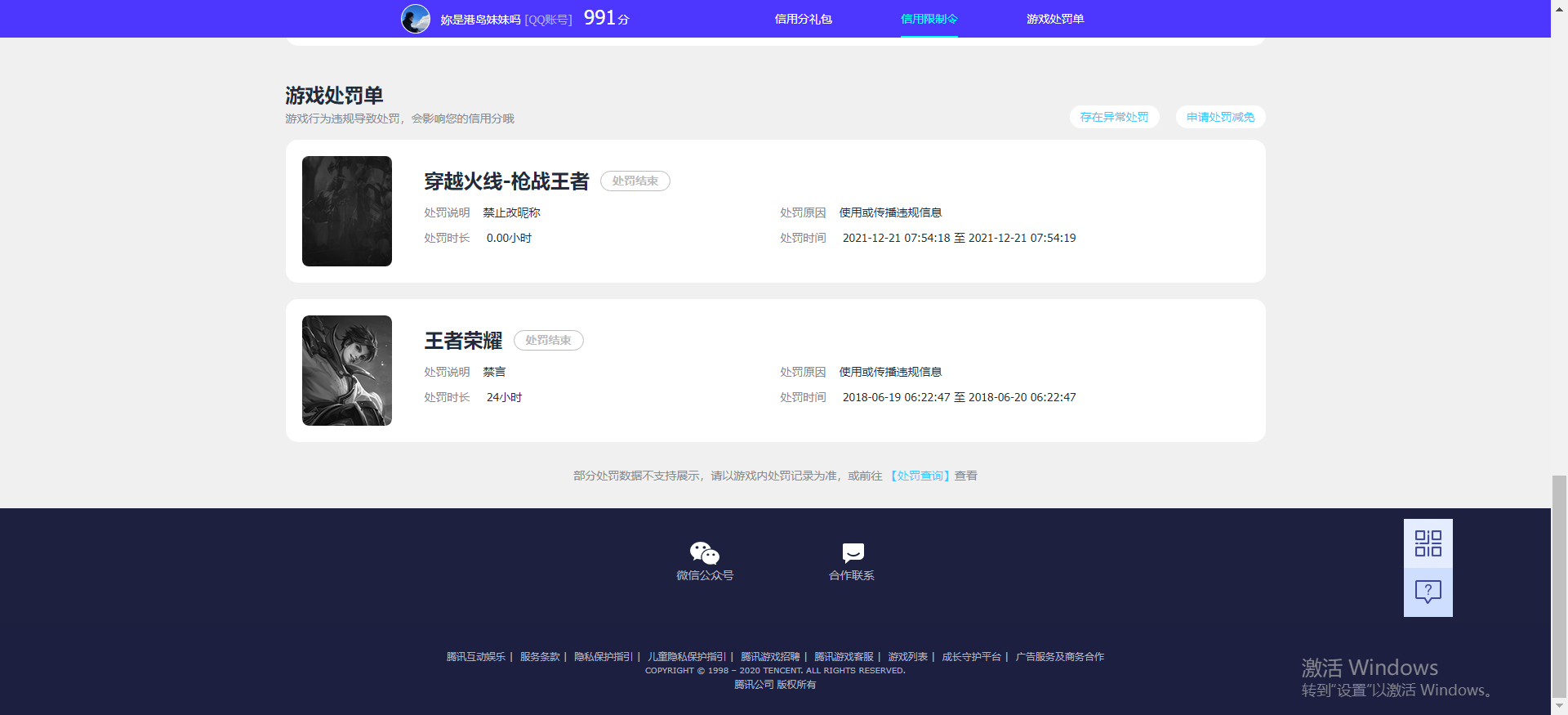Switch to the 信用限制令 tab
The width and height of the screenshot is (1568, 715).
click(929, 19)
